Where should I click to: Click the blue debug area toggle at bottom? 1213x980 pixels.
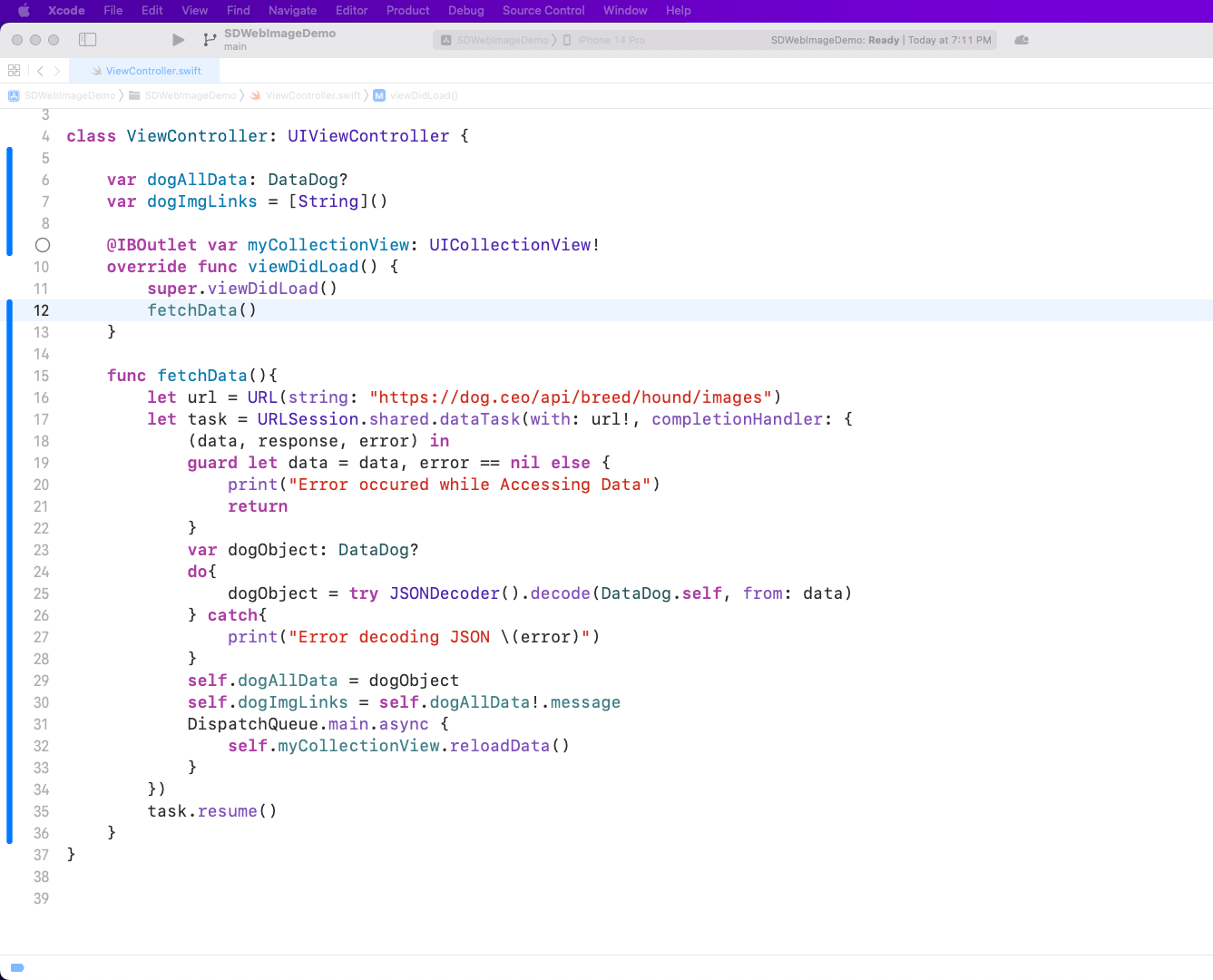17,967
